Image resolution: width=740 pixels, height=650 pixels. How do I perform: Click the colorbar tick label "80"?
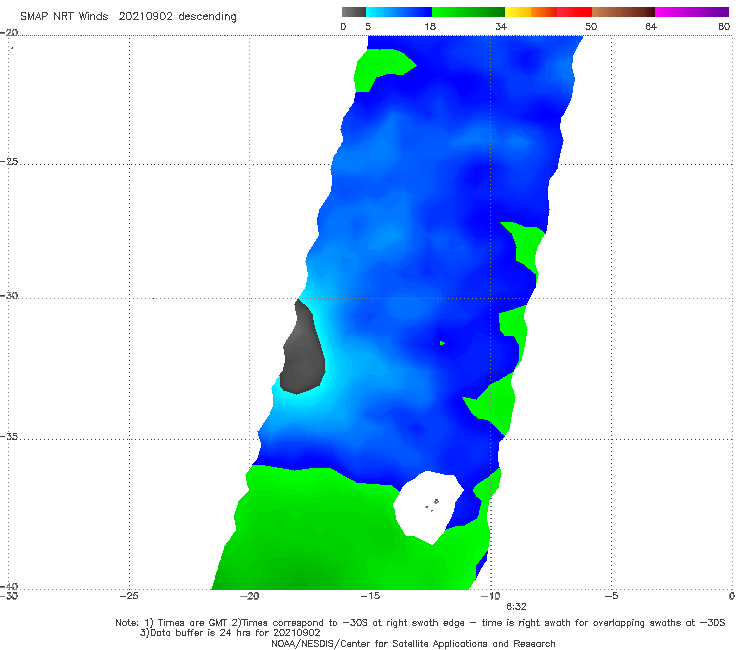(x=724, y=26)
